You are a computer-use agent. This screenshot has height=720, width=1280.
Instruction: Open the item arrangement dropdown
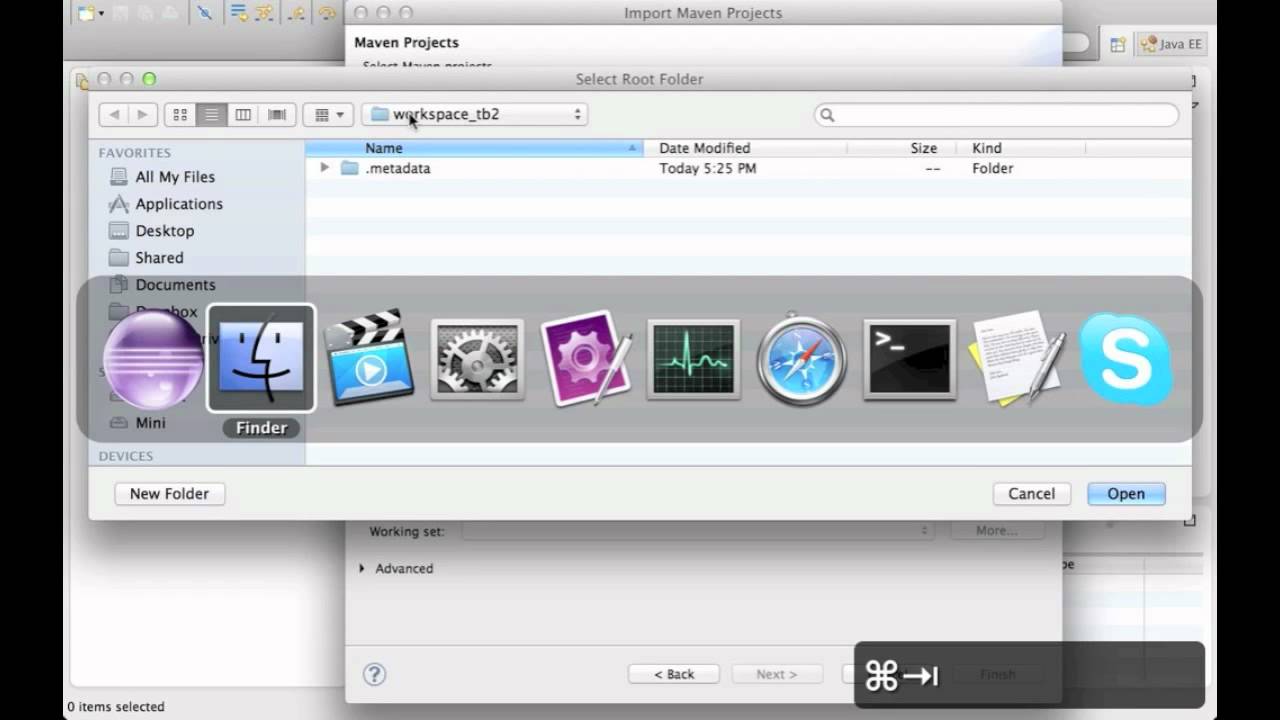click(x=328, y=115)
